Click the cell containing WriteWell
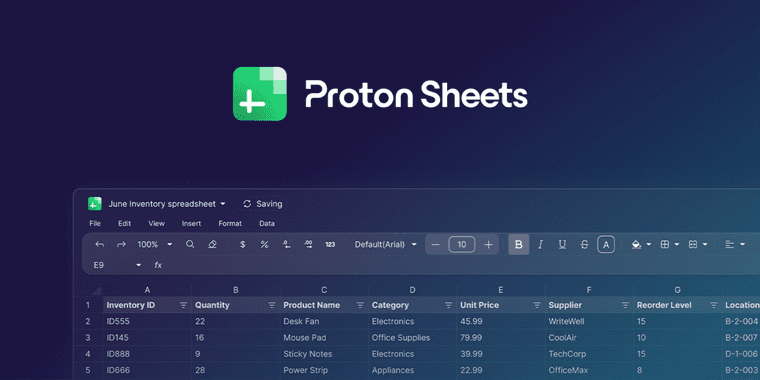The image size is (760, 380). [x=589, y=321]
